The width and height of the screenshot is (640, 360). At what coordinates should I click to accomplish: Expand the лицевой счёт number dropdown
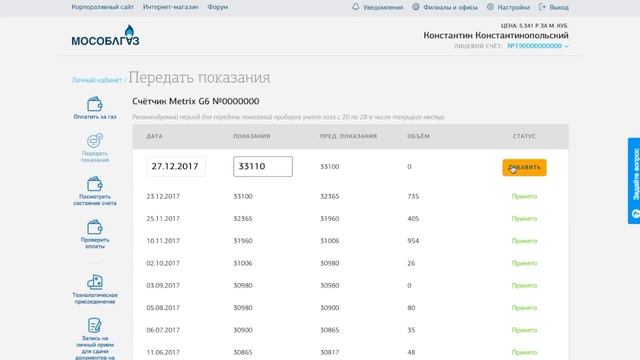[x=538, y=46]
